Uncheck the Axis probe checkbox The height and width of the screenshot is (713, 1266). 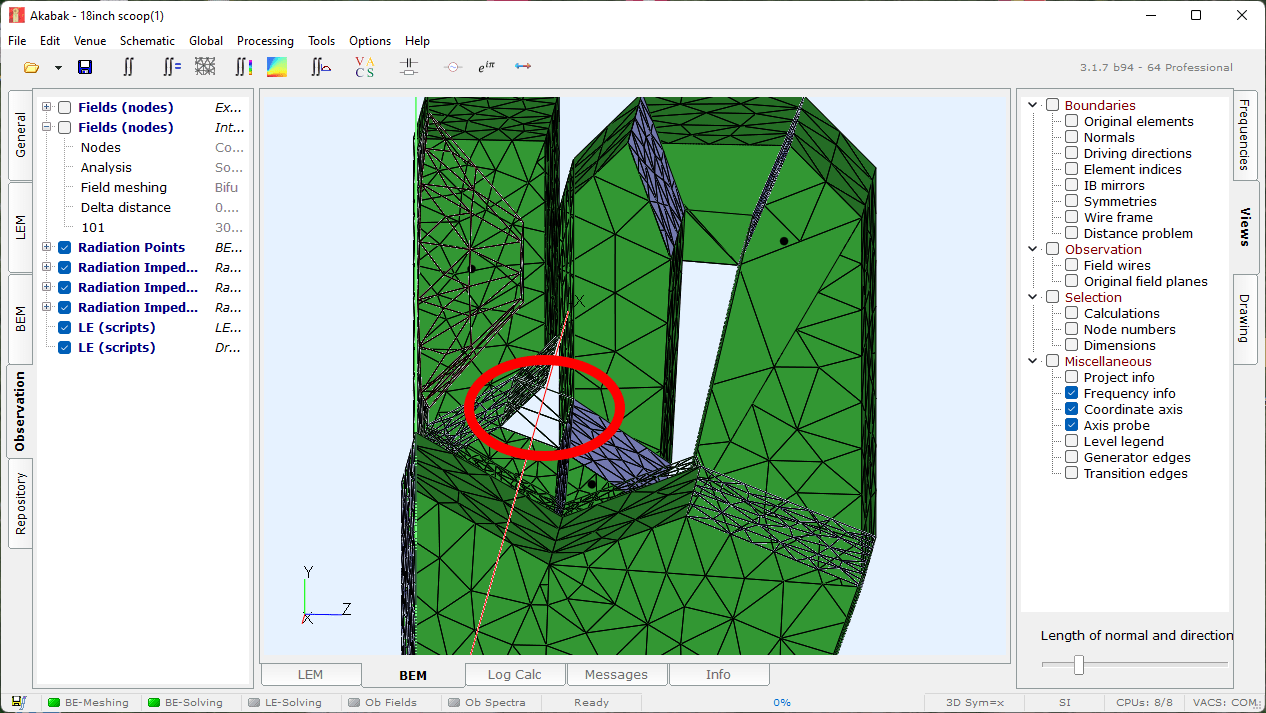tap(1071, 425)
